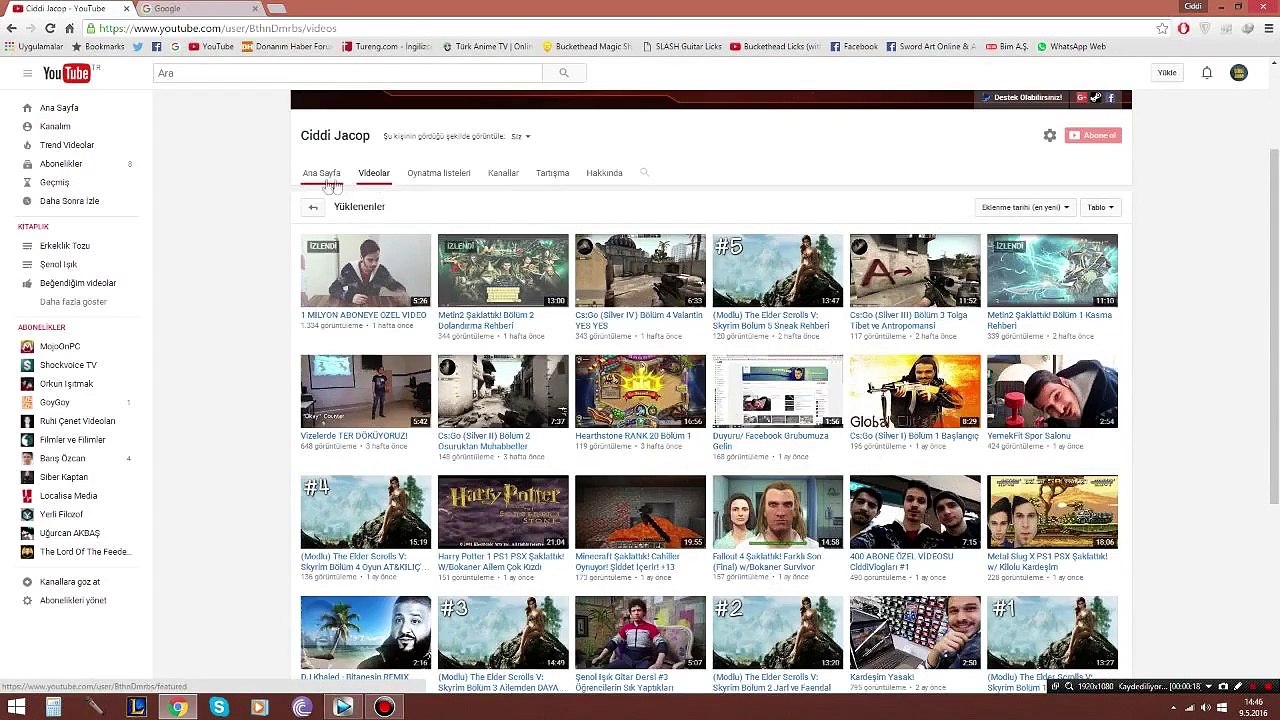Bookmark this page with star icon

click(1162, 28)
